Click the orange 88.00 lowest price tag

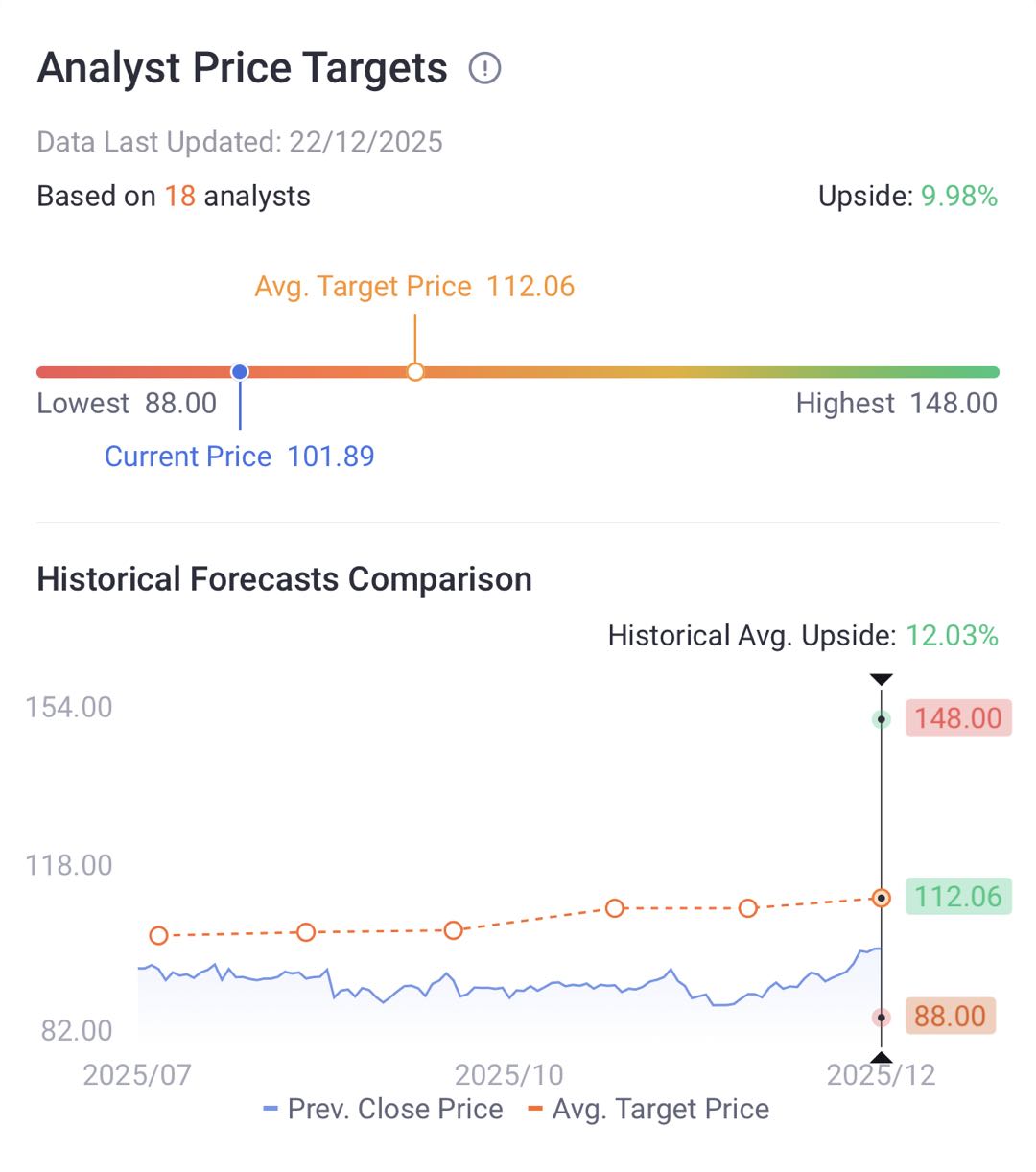[950, 1017]
